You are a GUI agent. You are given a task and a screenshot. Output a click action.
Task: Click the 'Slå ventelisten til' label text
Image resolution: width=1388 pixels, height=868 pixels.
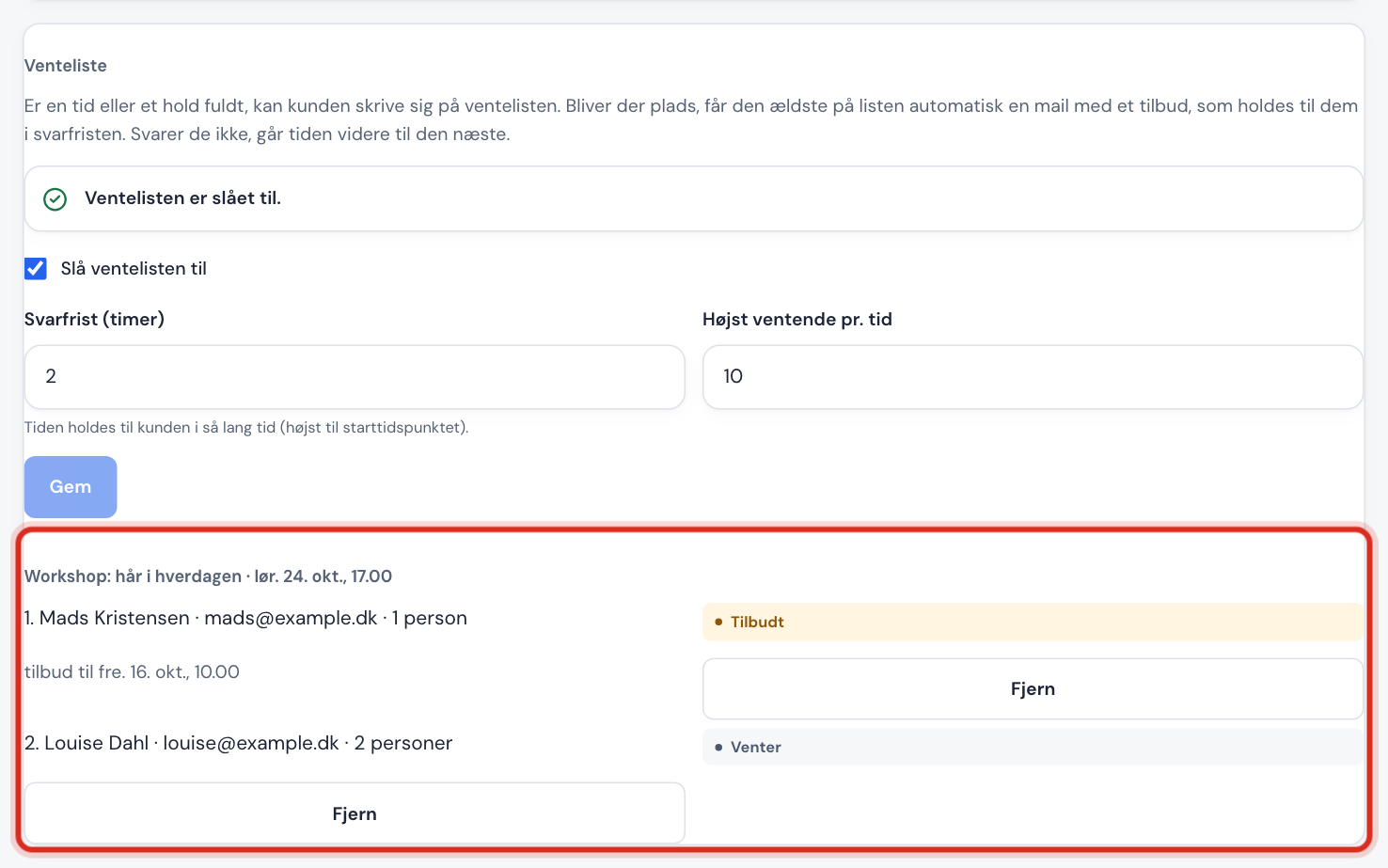pyautogui.click(x=134, y=269)
